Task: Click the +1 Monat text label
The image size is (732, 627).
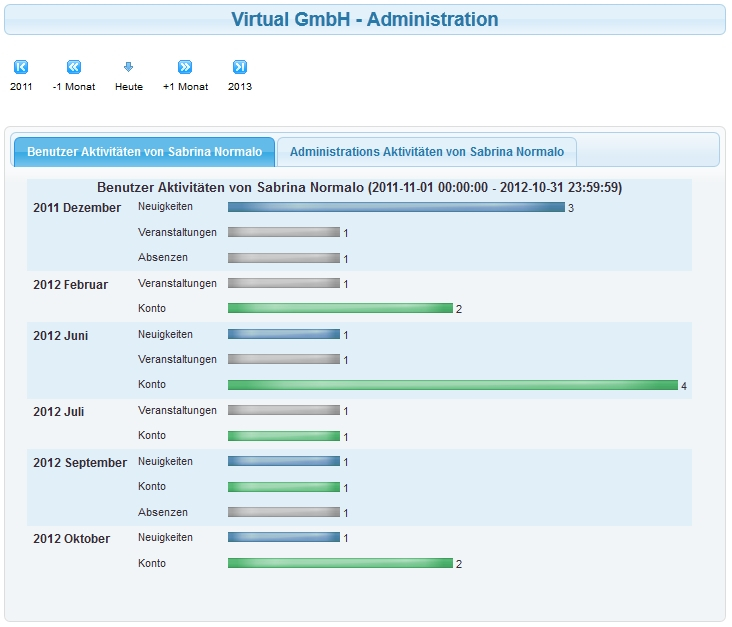Action: click(x=185, y=87)
